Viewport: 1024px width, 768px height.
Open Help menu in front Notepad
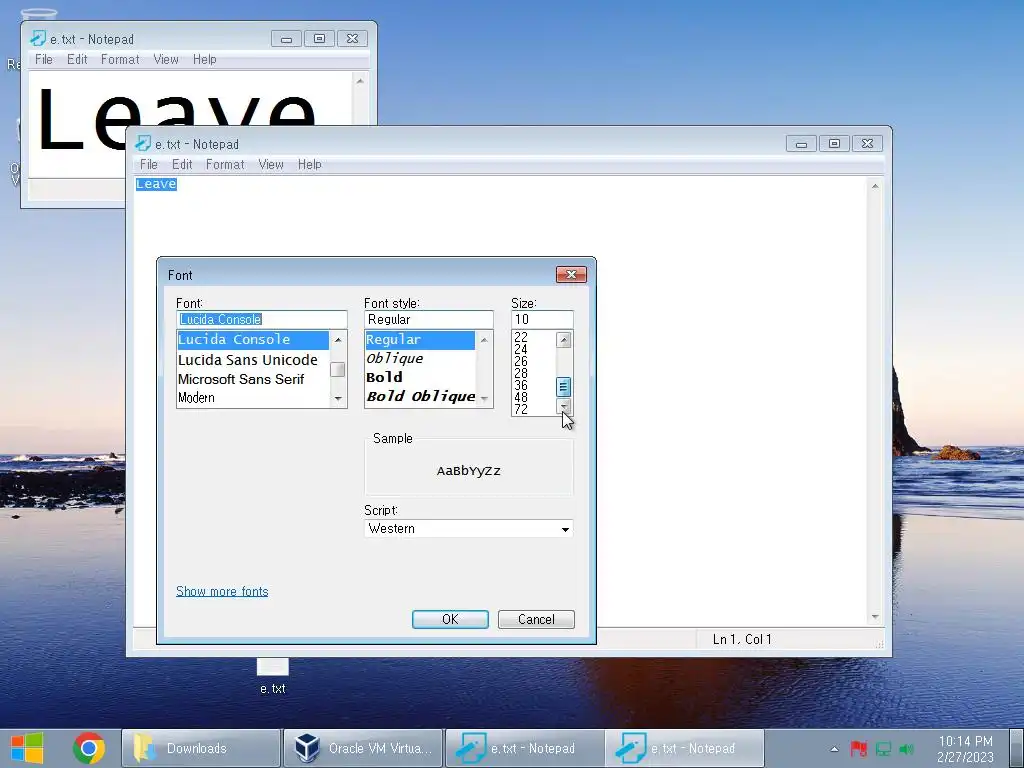pos(310,165)
